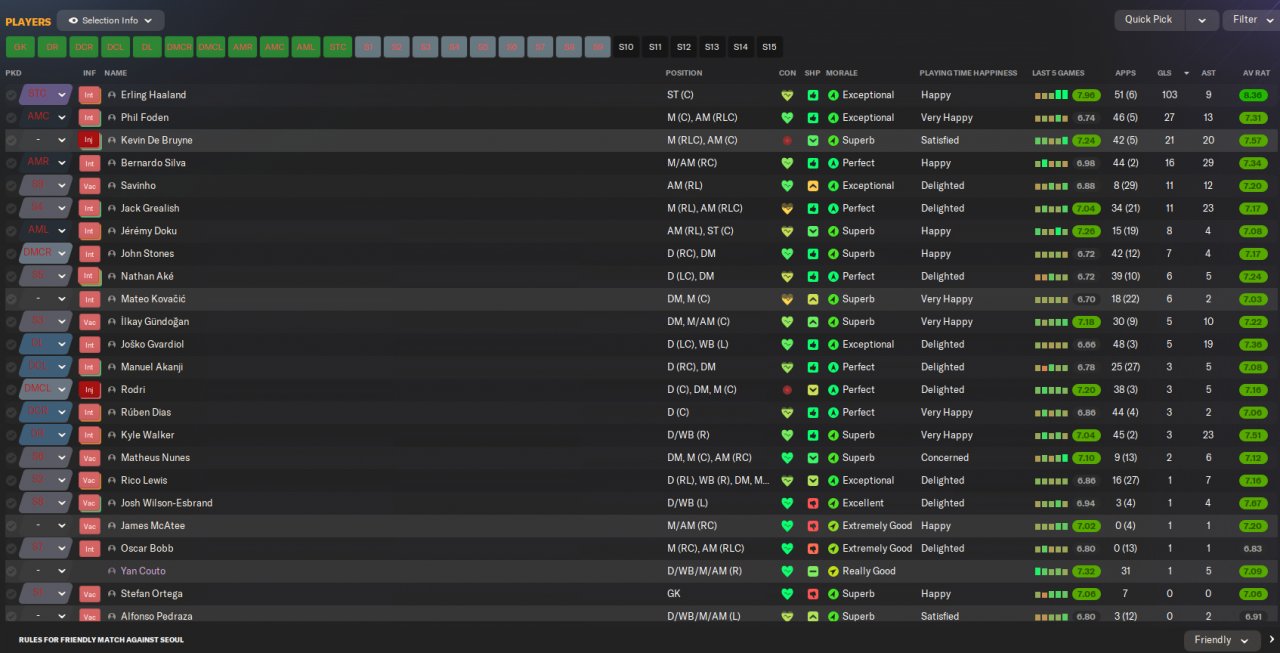
Task: Click Yan Couto's highlighted name
Action: [x=143, y=571]
